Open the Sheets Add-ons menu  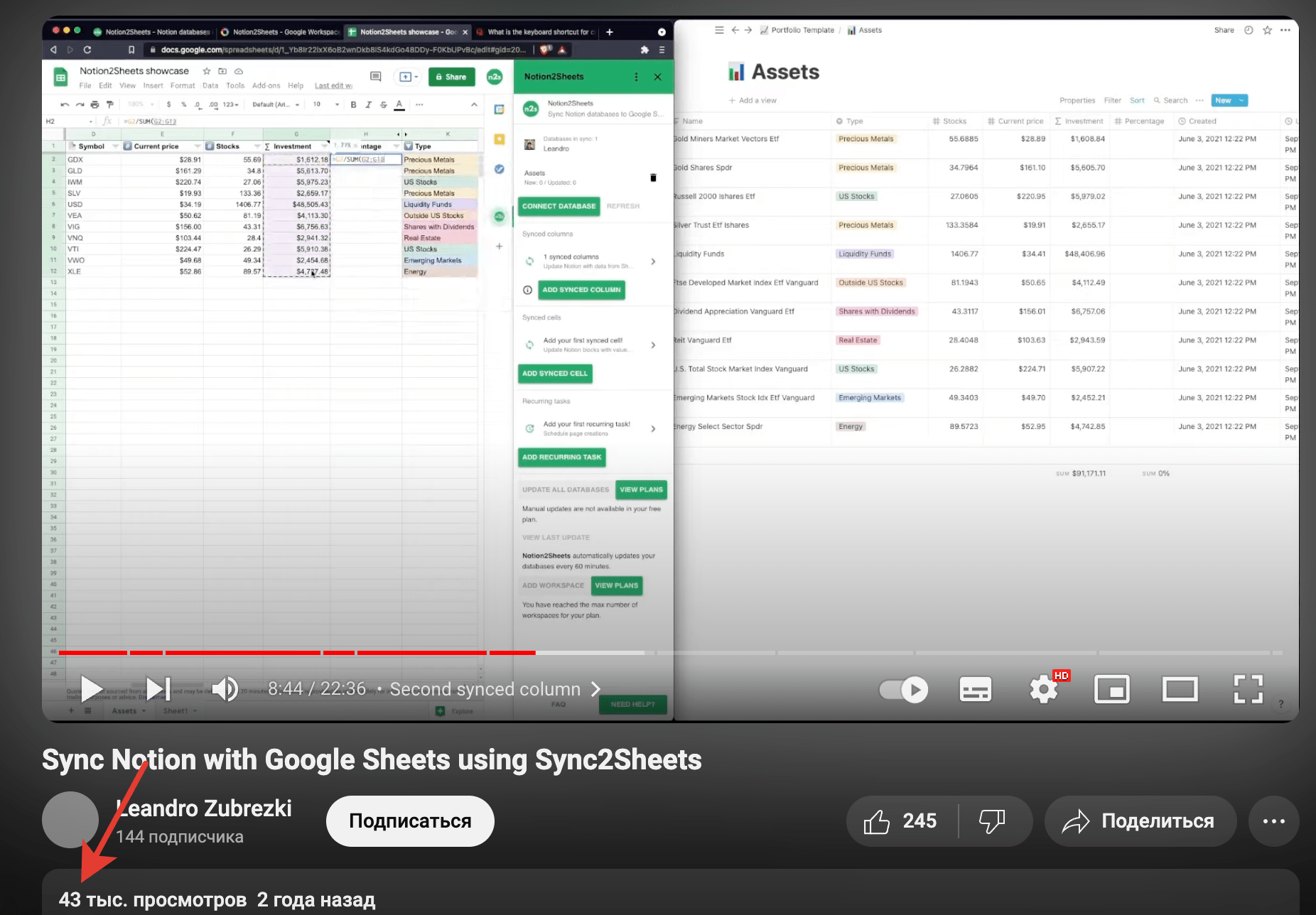point(266,86)
